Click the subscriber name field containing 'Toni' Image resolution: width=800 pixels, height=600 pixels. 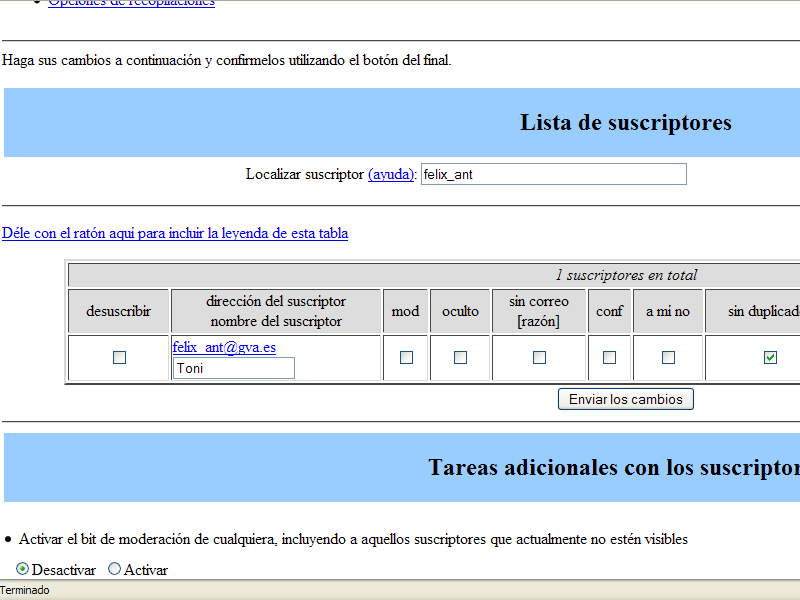coord(234,368)
